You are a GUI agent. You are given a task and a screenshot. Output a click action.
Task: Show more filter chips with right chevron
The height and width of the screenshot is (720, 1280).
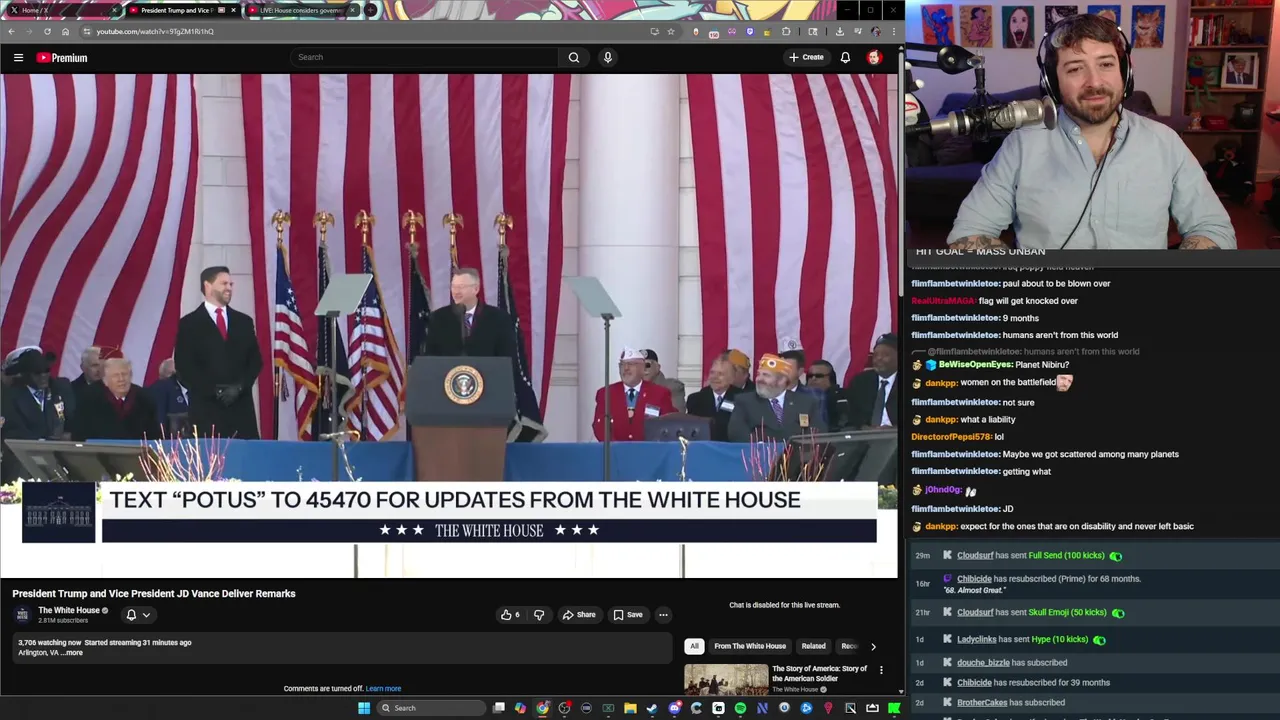coord(873,647)
